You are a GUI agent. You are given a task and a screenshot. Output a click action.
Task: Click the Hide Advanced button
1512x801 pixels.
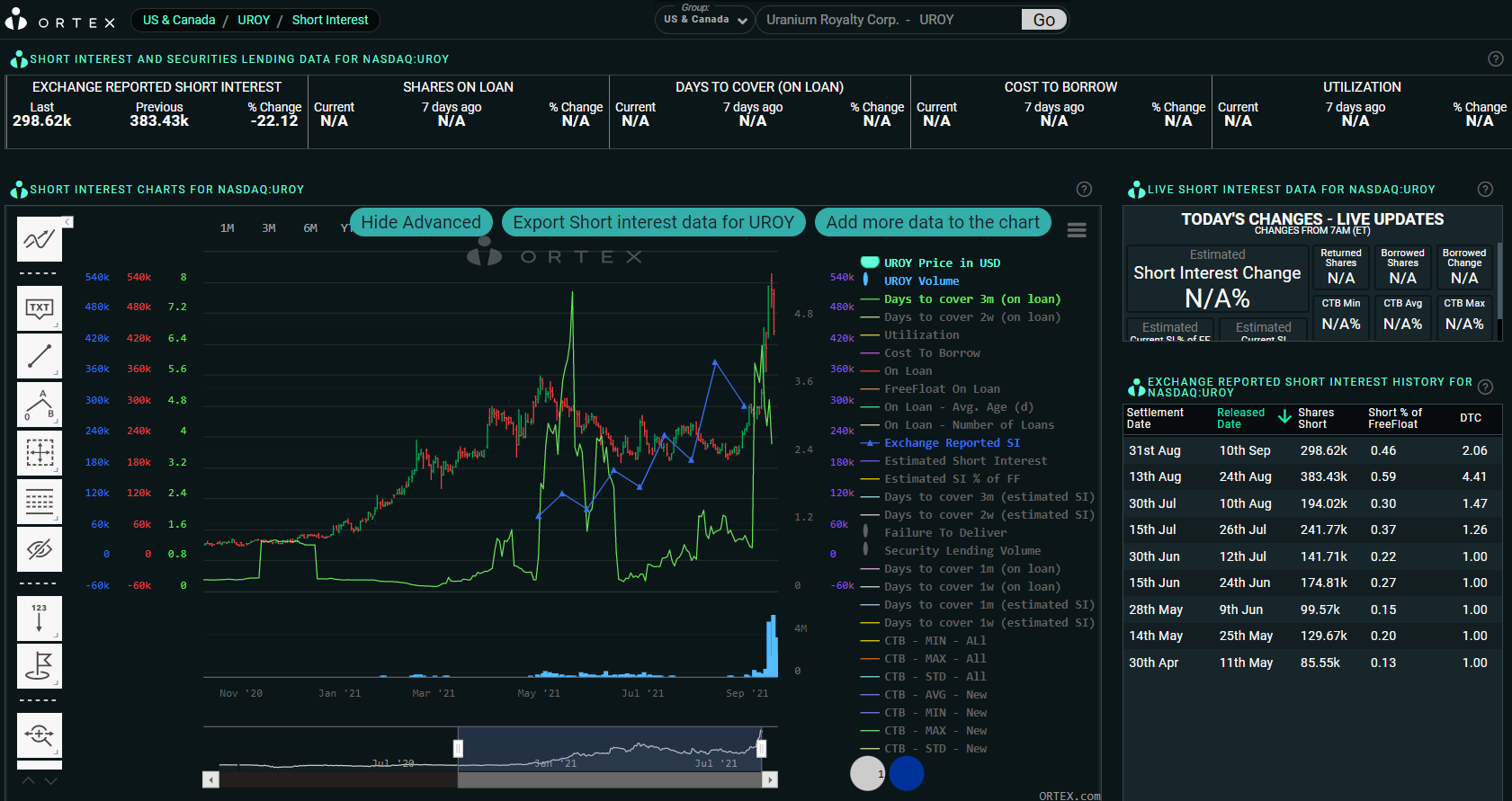[x=421, y=222]
